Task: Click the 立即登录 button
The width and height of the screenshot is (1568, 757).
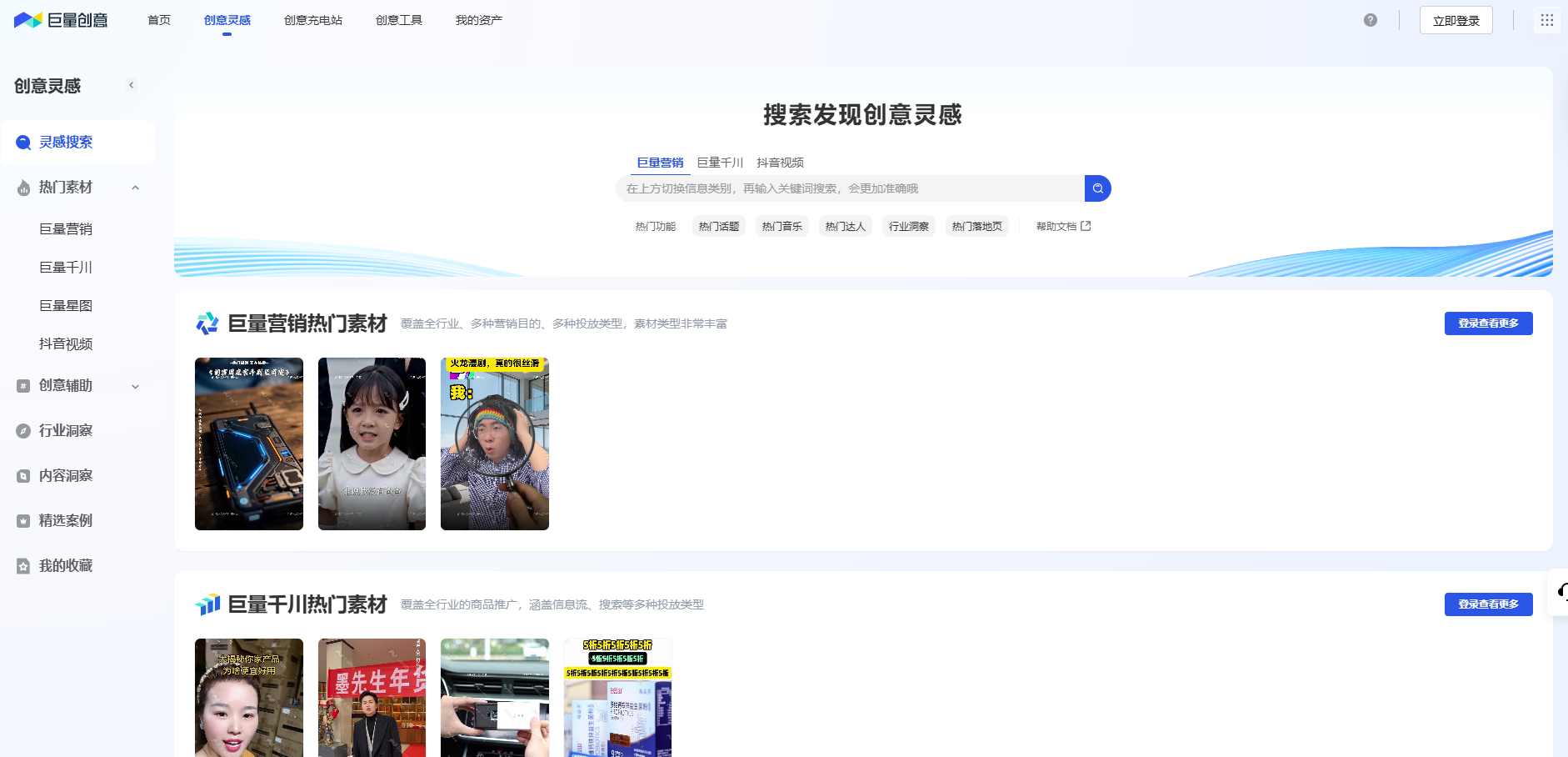Action: [x=1456, y=20]
